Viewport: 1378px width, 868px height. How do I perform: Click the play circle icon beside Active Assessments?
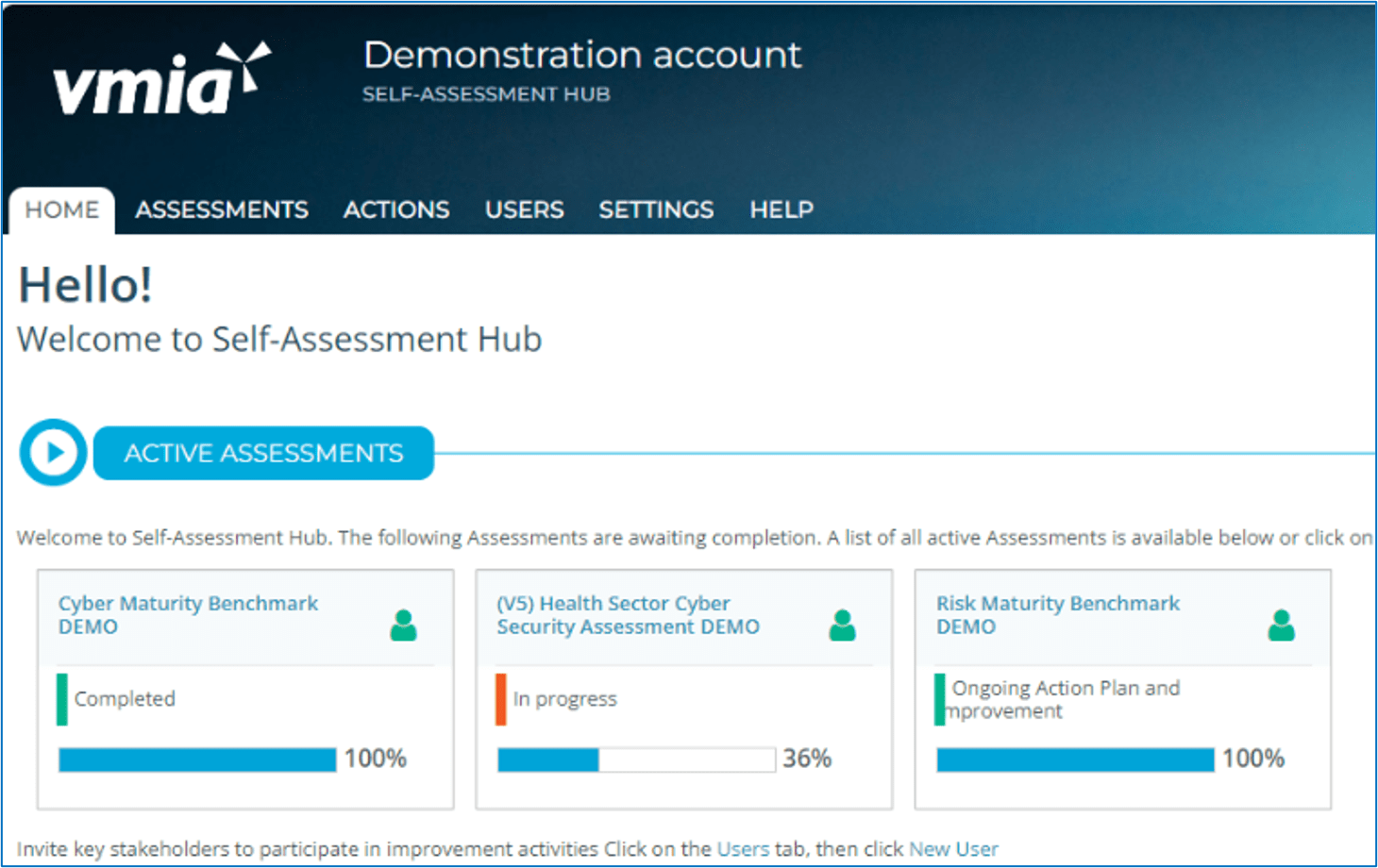[x=54, y=453]
